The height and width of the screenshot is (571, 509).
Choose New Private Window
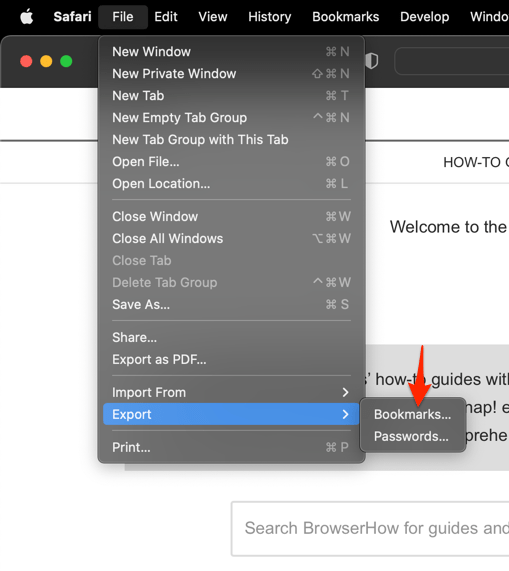[231, 74]
